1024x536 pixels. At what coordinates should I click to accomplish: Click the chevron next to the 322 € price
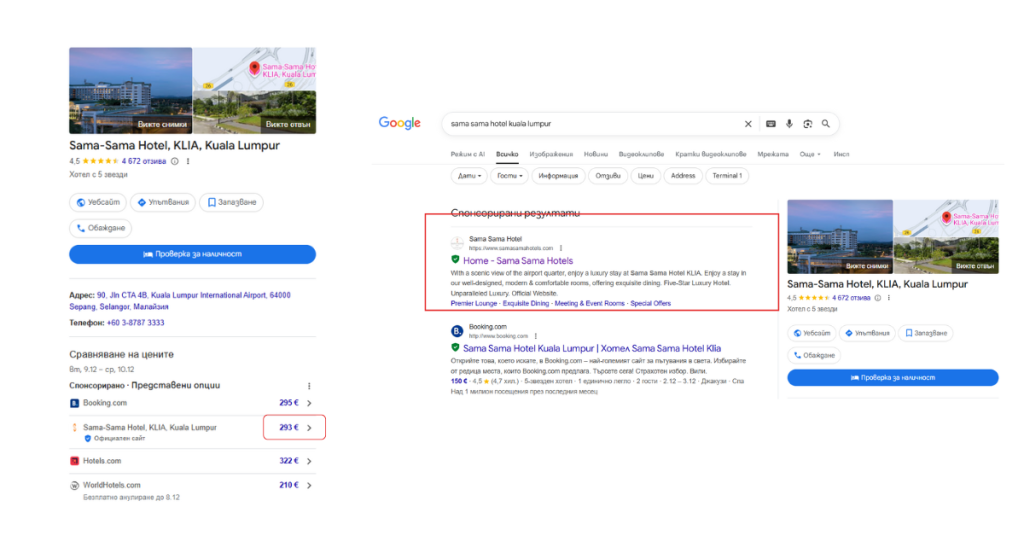click(x=308, y=461)
